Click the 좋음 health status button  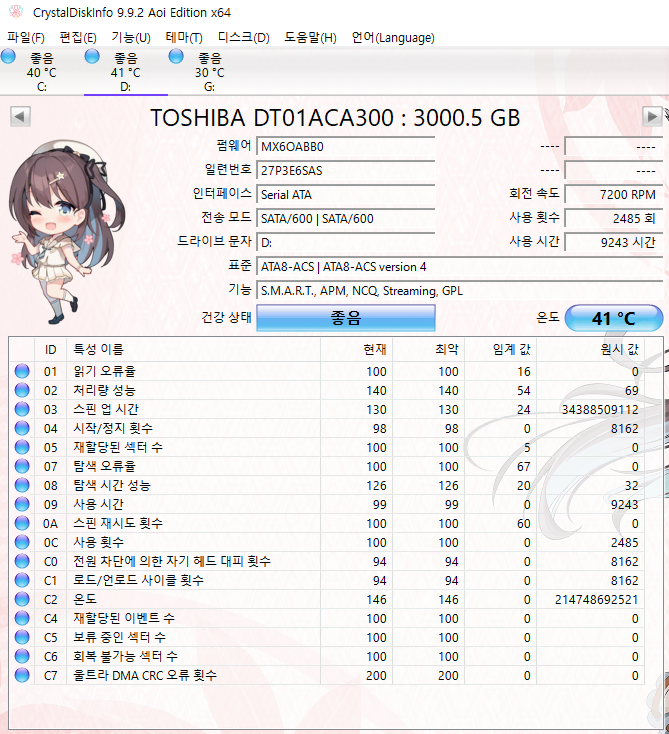pyautogui.click(x=346, y=318)
